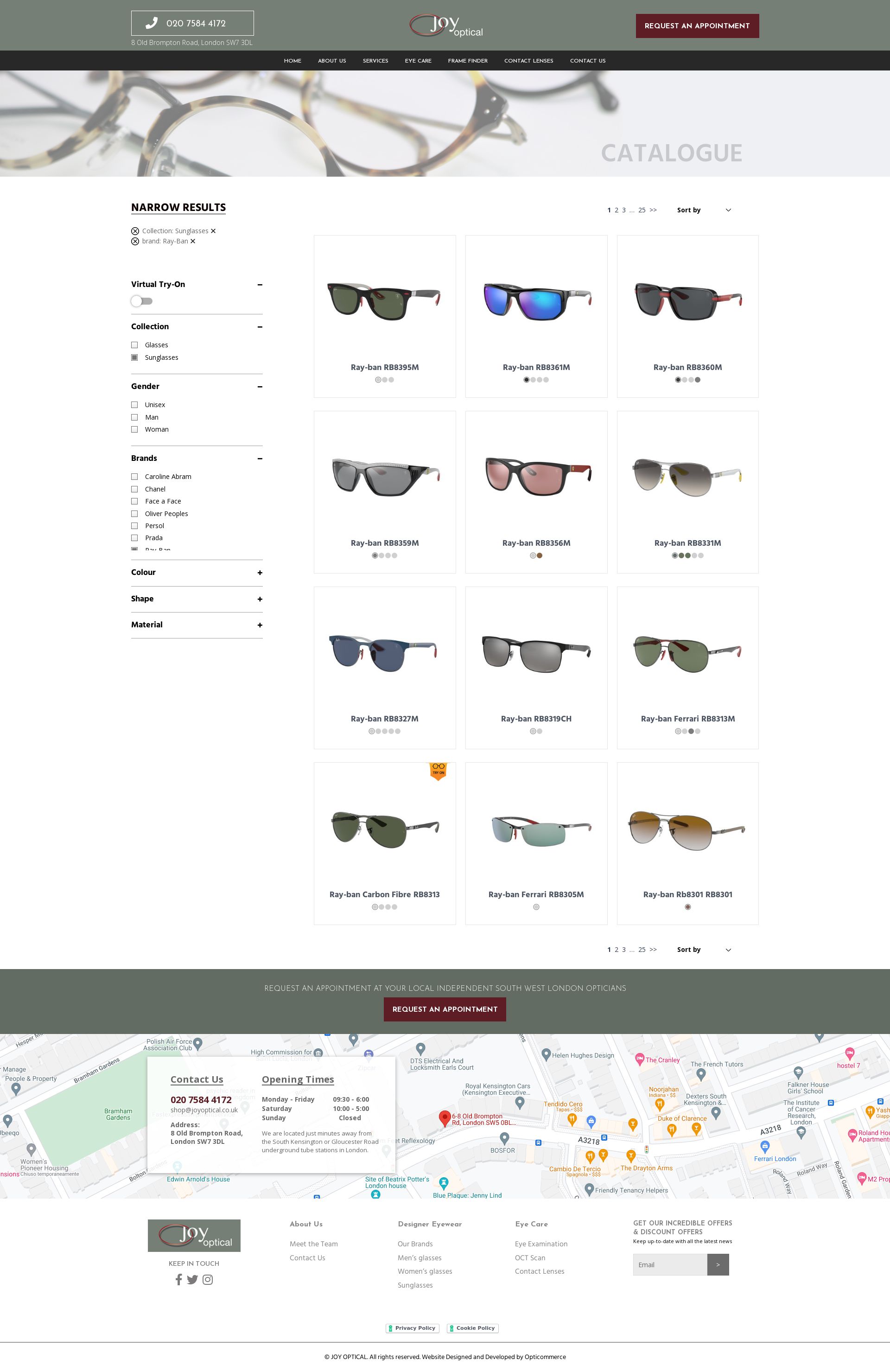Open Joy Optical's Facebook page icon

[x=178, y=1279]
